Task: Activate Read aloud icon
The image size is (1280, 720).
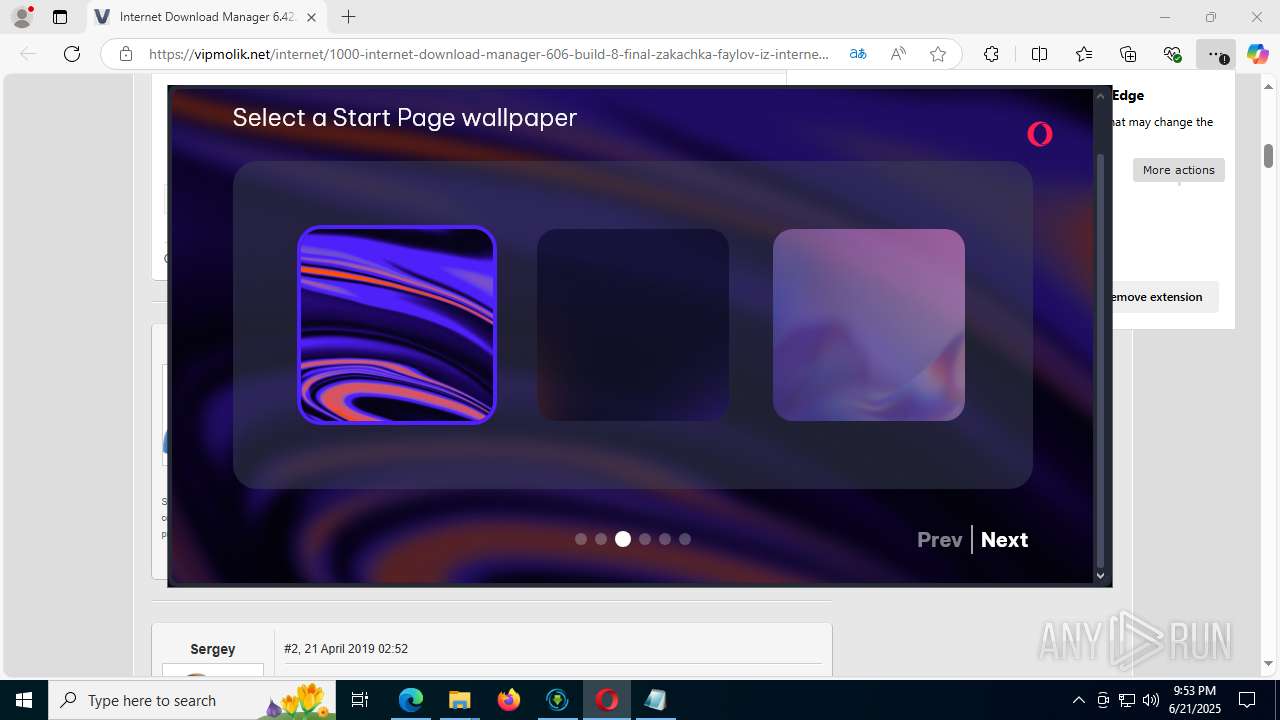Action: [x=898, y=54]
